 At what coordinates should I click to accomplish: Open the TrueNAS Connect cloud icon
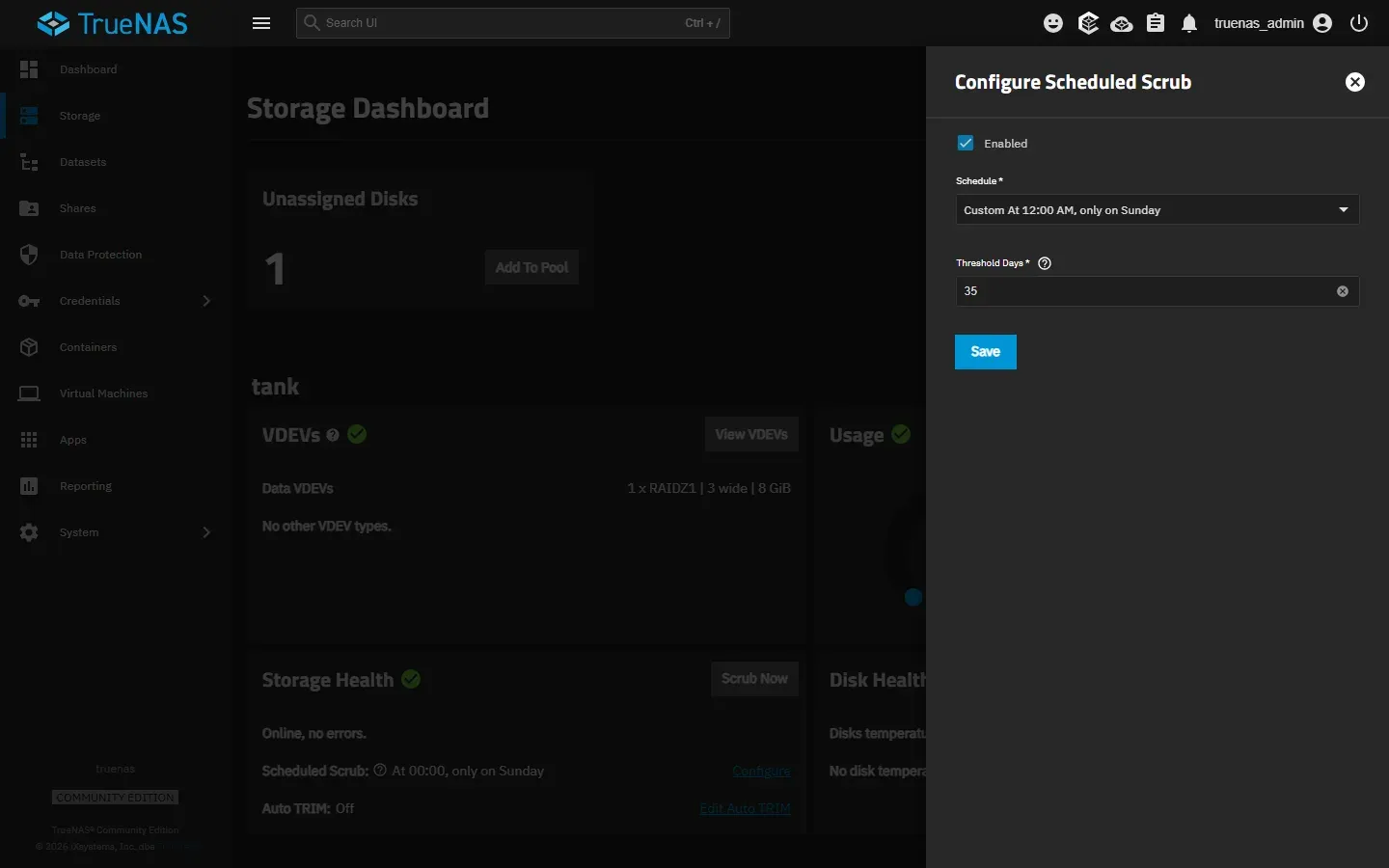click(x=1122, y=23)
